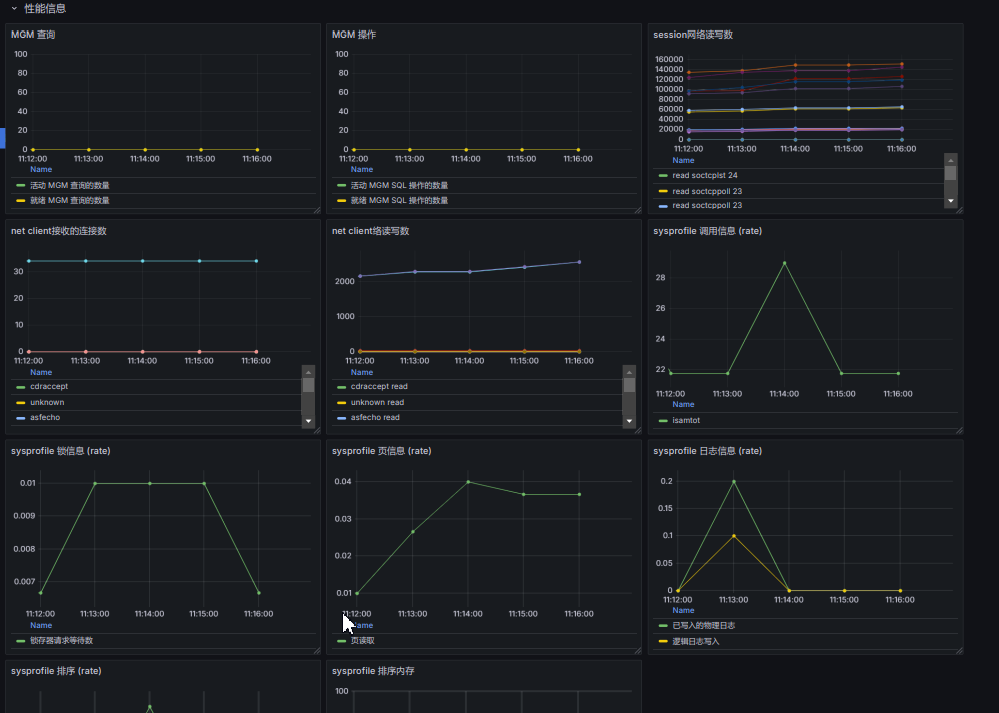
Task: Grab the MGM 操作 panel resize handle
Action: coord(637,210)
